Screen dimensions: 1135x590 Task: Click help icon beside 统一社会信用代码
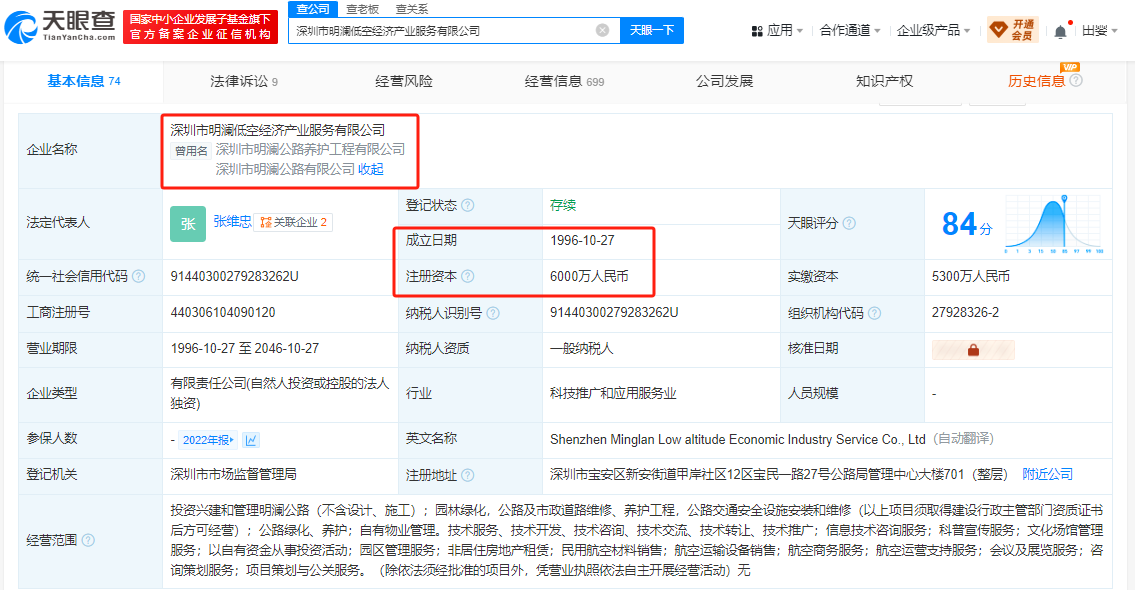click(138, 277)
